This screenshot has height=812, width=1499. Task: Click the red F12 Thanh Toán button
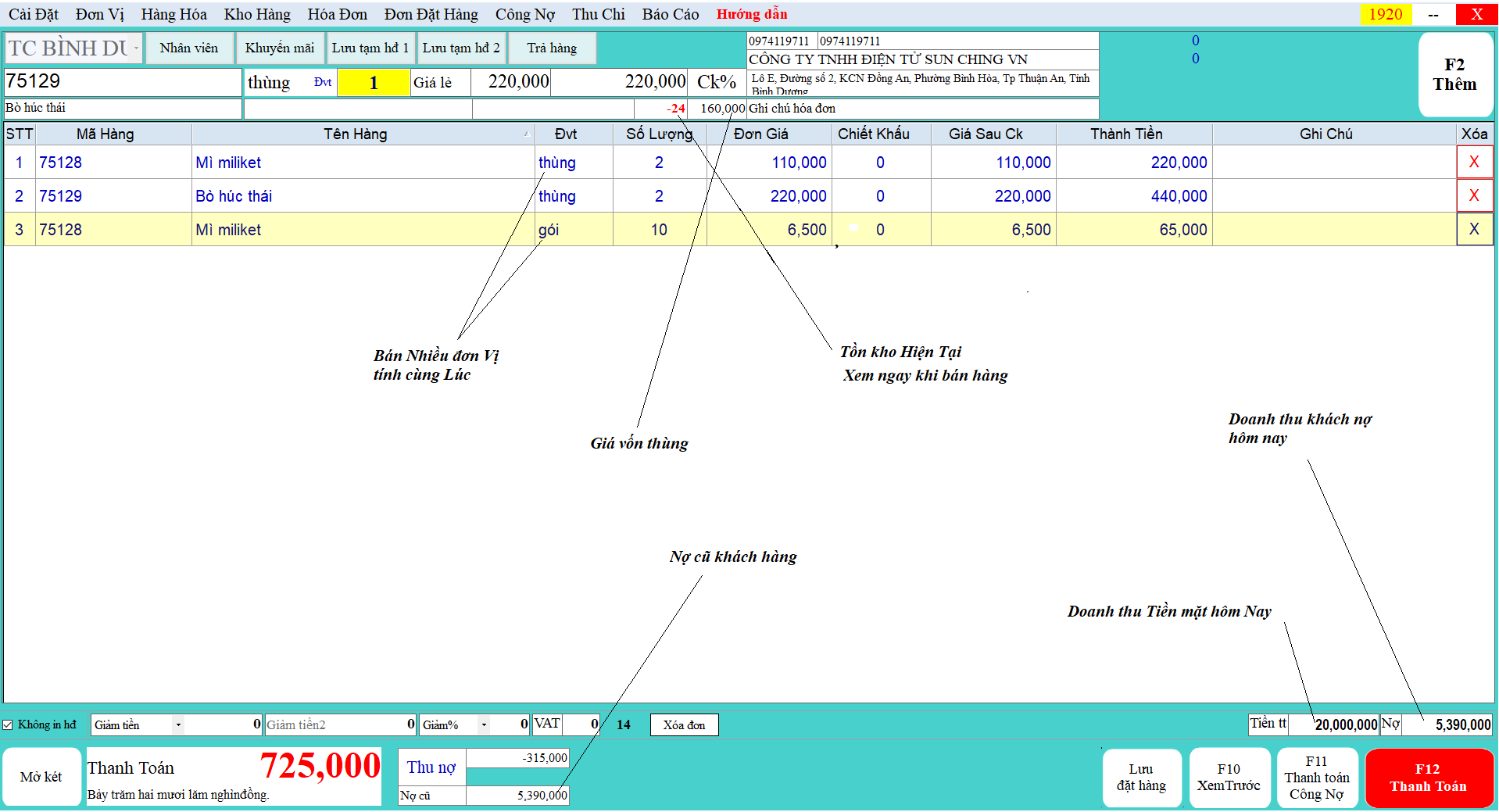click(1429, 778)
